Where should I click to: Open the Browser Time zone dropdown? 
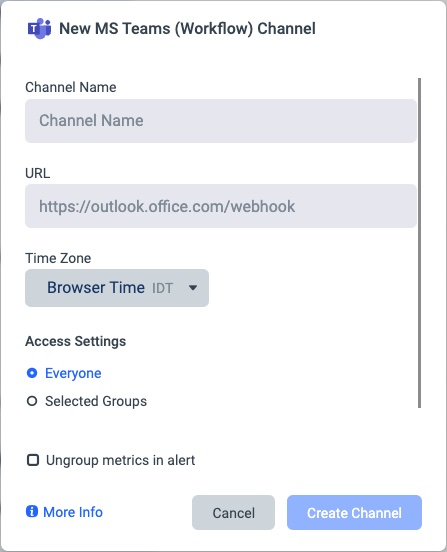[117, 288]
